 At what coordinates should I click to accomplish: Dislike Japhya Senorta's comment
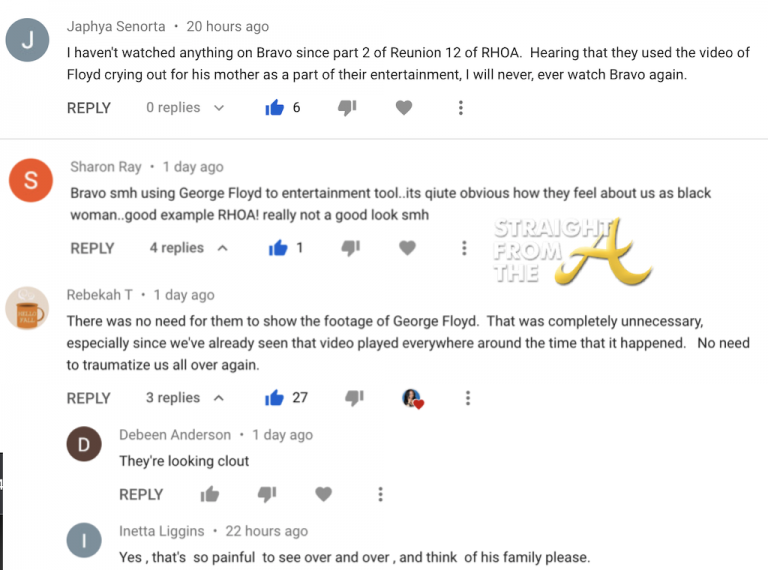click(347, 108)
